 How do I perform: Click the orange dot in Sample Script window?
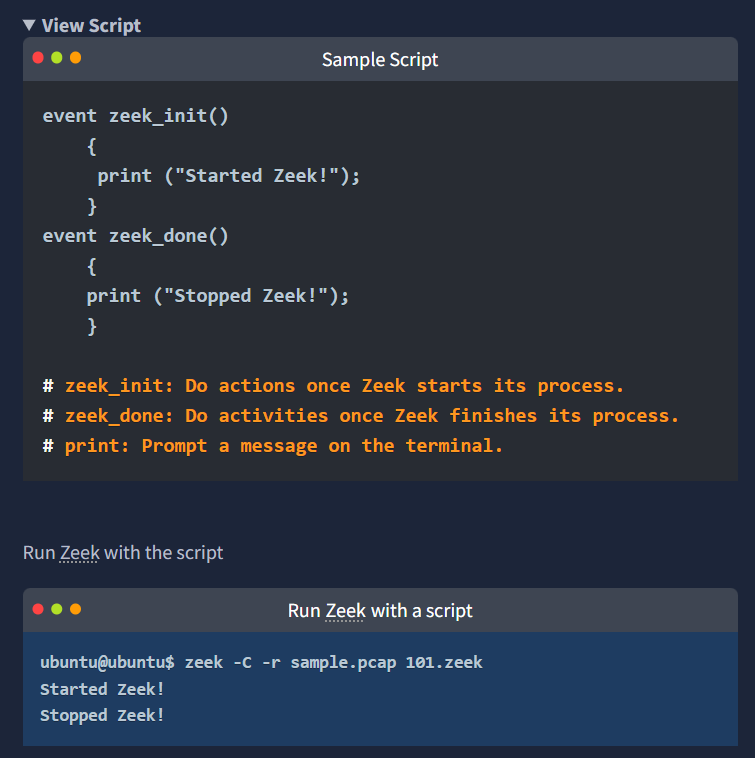(x=75, y=58)
